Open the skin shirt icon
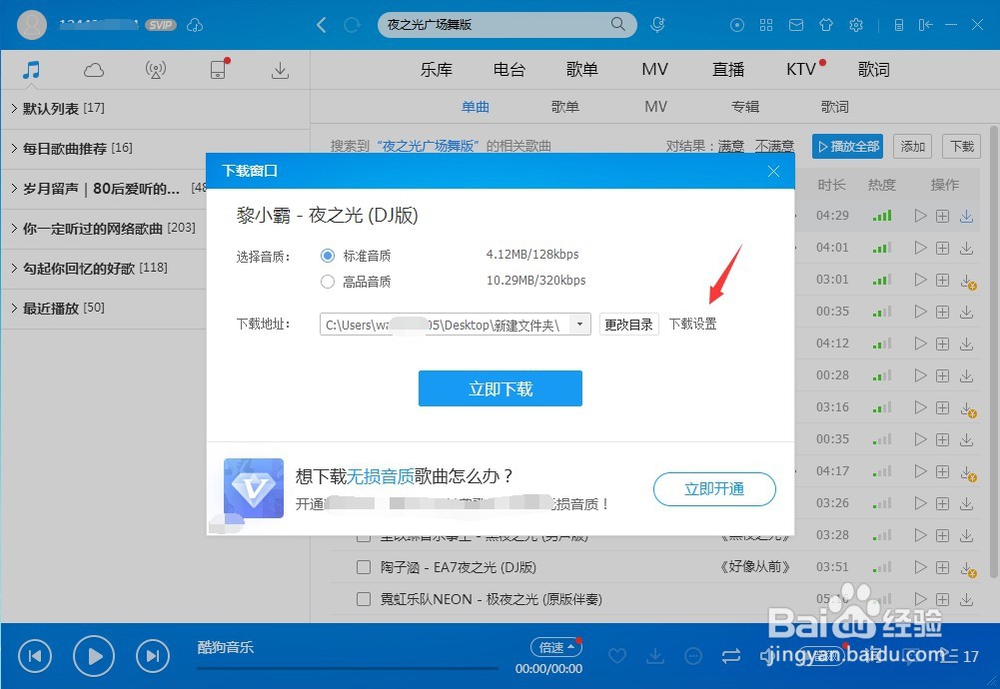Screen dimensions: 1000x689 click(826, 25)
